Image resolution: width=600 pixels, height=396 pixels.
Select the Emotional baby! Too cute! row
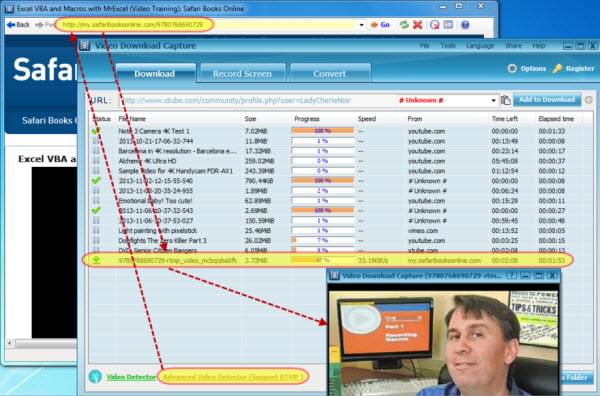[335, 201]
